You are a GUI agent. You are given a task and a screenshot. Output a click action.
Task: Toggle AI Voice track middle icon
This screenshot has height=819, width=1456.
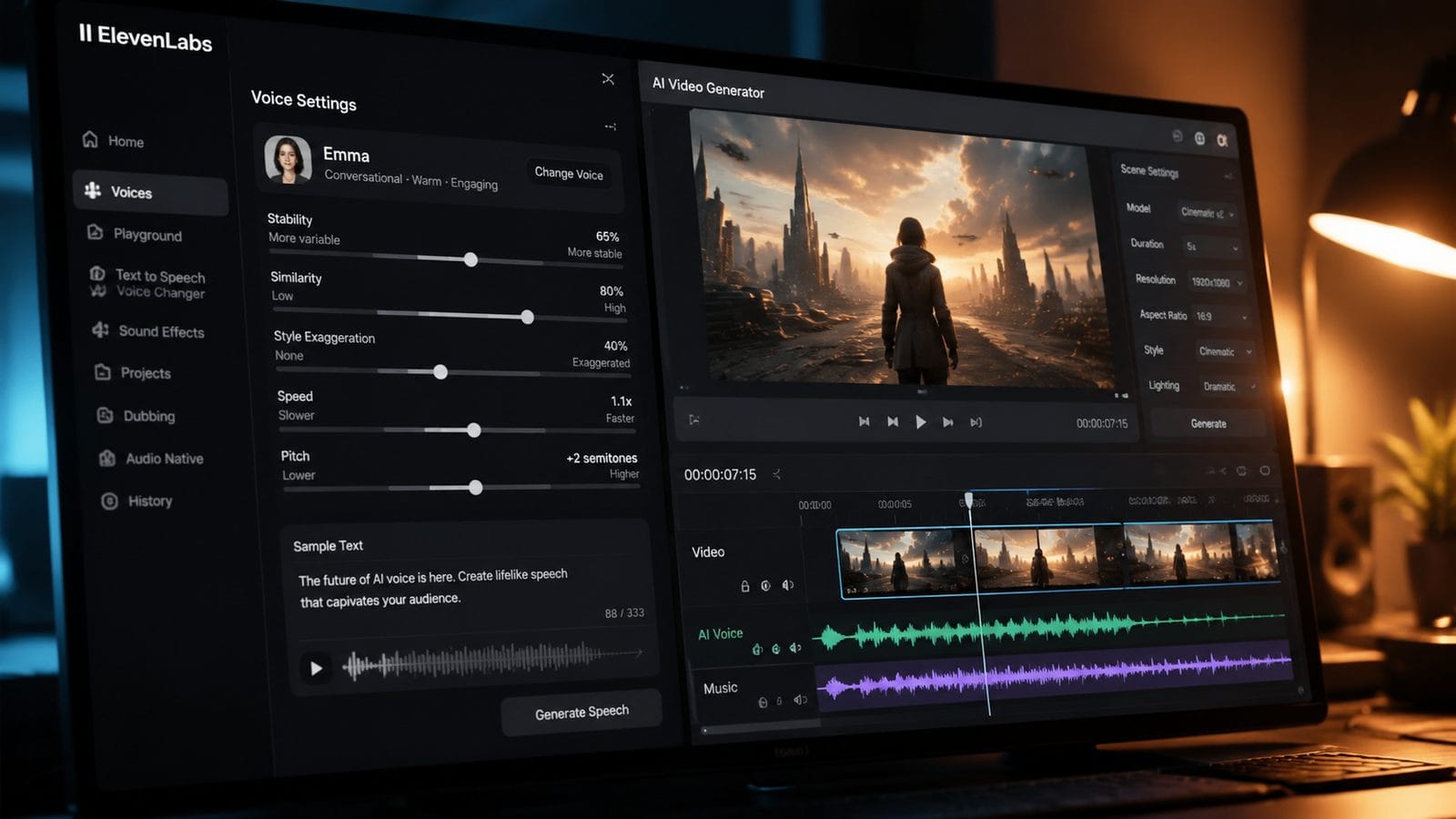(x=775, y=649)
